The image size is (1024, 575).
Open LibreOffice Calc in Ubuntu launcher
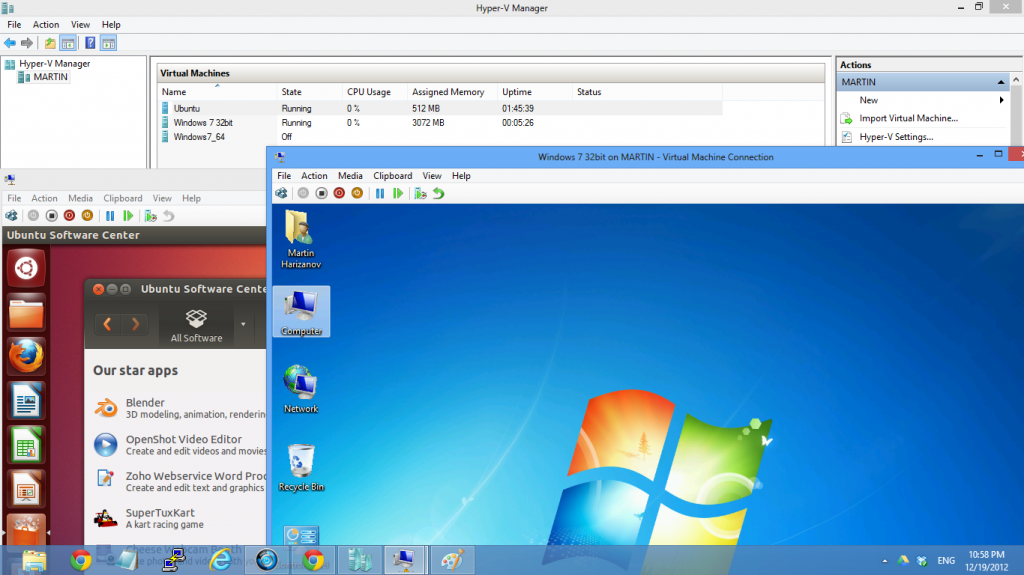point(26,445)
